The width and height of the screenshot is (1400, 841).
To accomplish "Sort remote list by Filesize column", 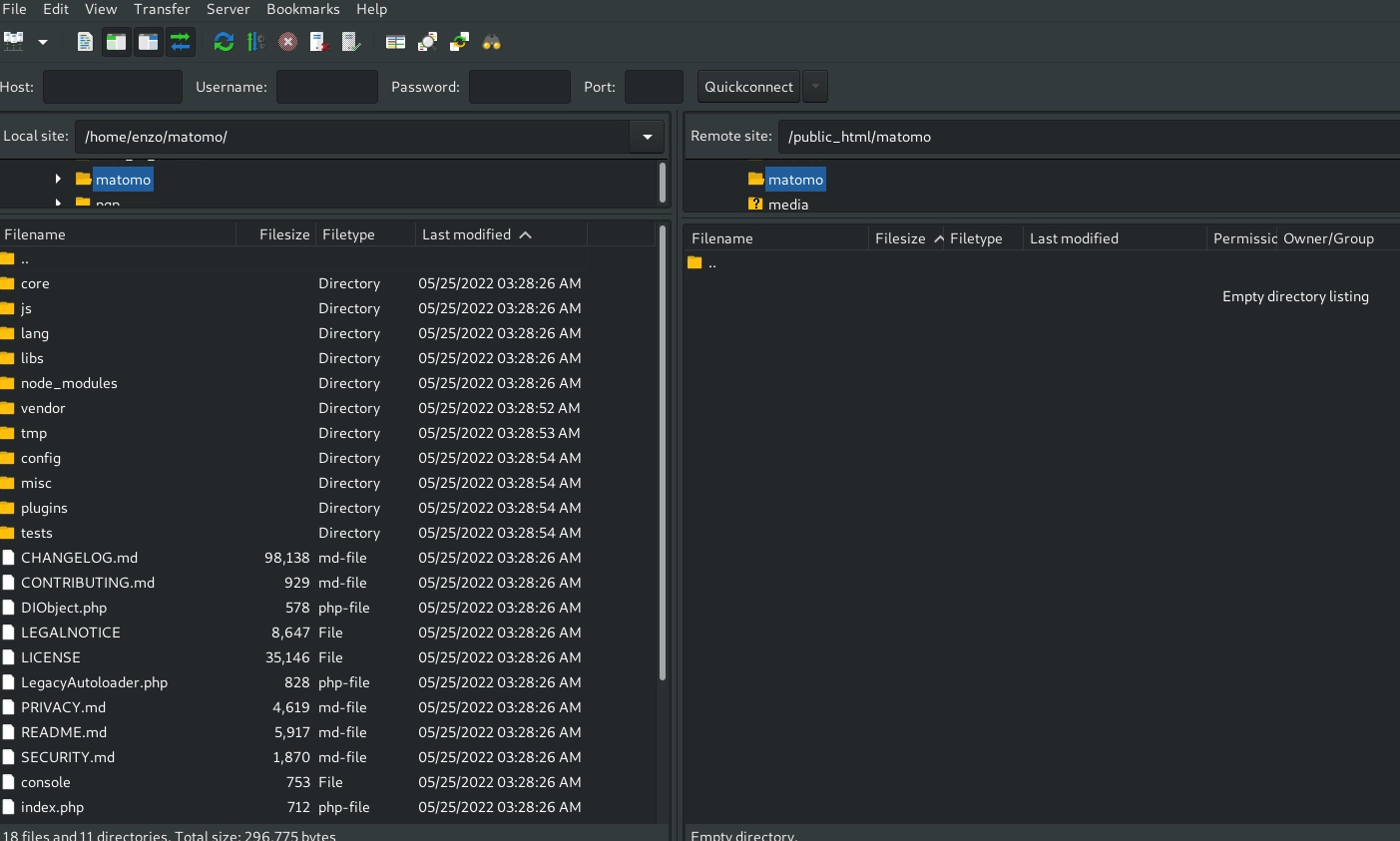I will pyautogui.click(x=906, y=238).
